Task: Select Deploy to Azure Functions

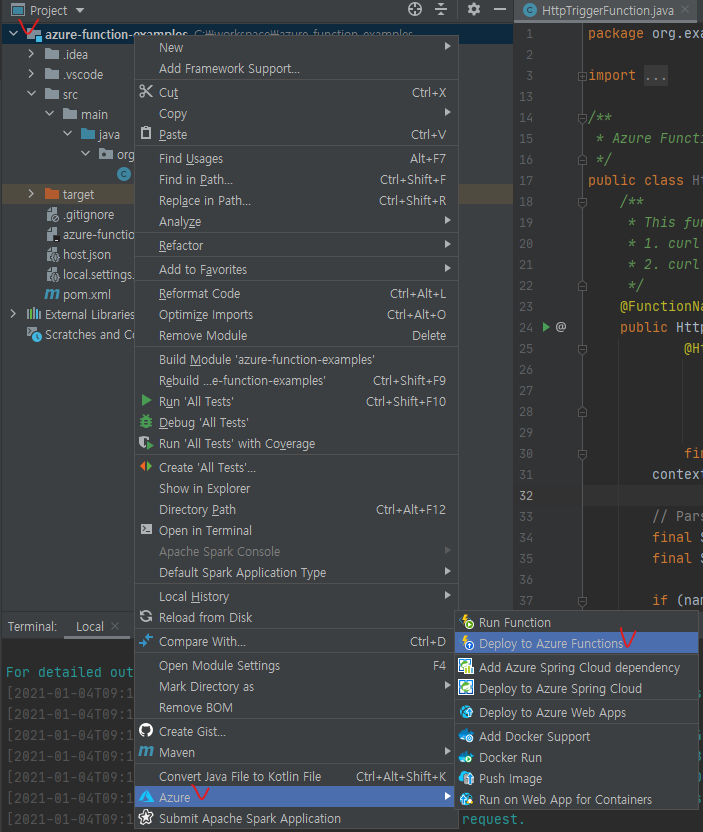Action: (550, 644)
